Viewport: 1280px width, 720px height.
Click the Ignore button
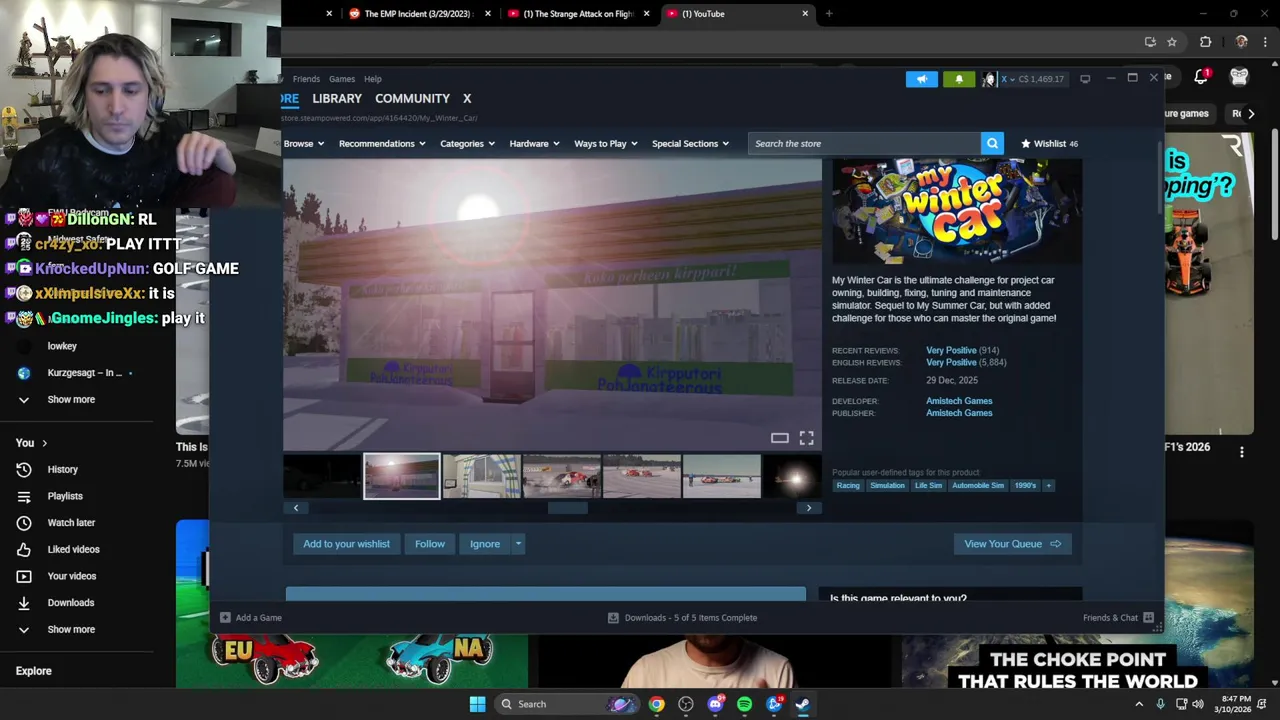(485, 544)
